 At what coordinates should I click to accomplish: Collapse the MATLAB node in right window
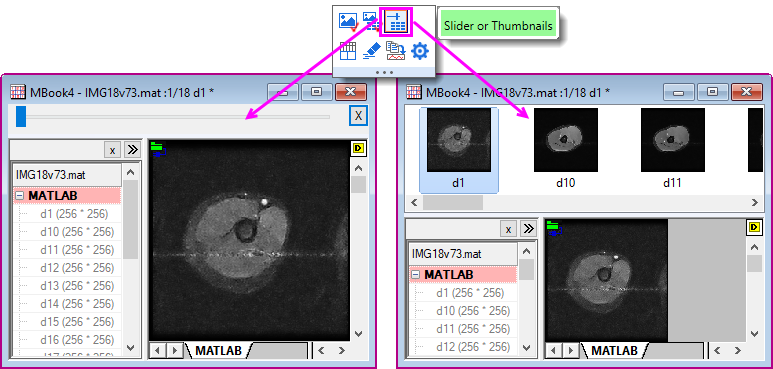pos(416,274)
